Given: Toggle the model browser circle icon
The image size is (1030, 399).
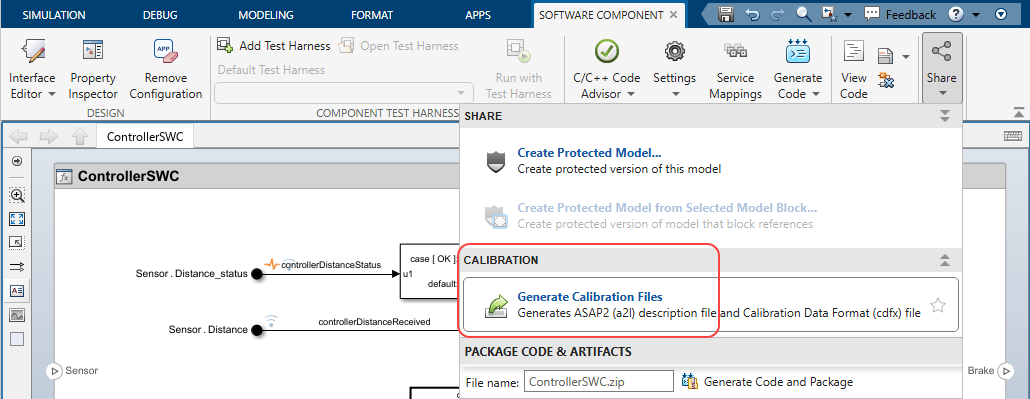Looking at the screenshot, I should tap(18, 161).
